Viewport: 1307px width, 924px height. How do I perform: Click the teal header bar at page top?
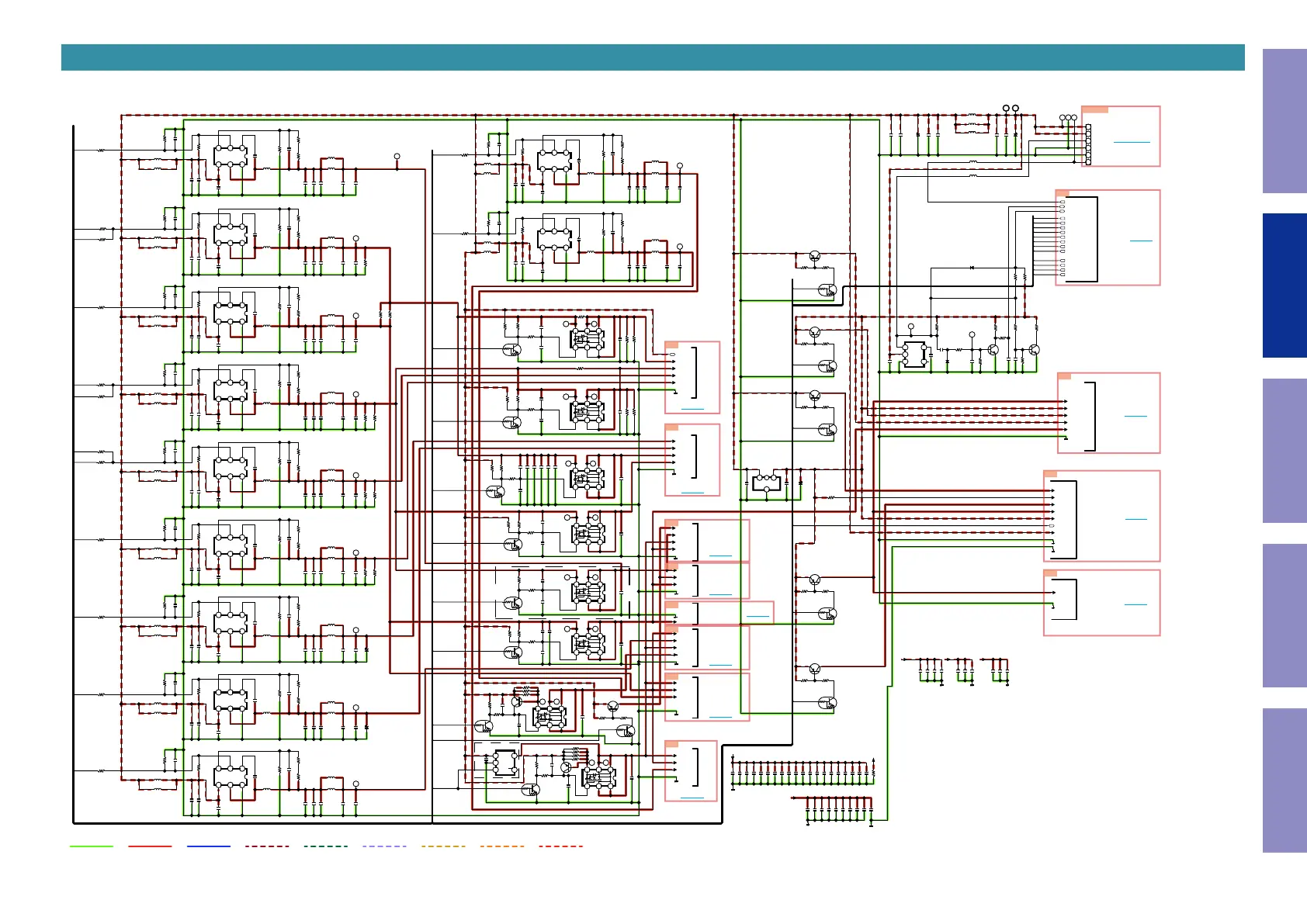653,57
